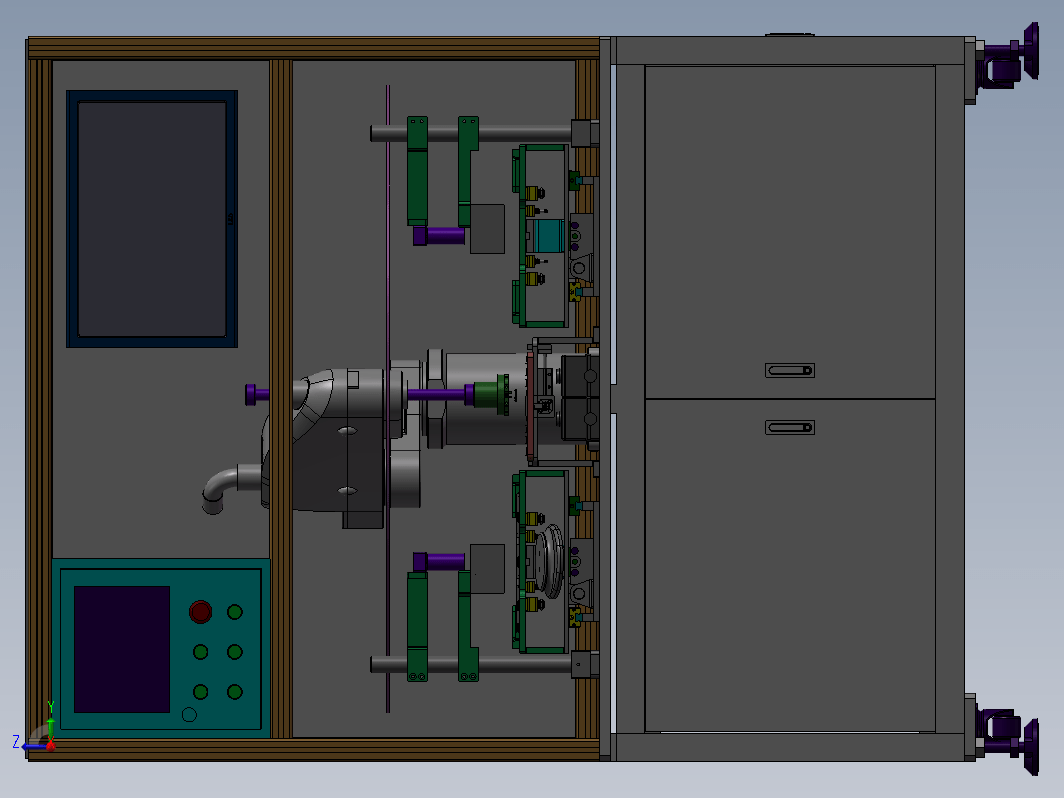
Task: Select the lower horizontal guide rod
Action: tap(472, 664)
